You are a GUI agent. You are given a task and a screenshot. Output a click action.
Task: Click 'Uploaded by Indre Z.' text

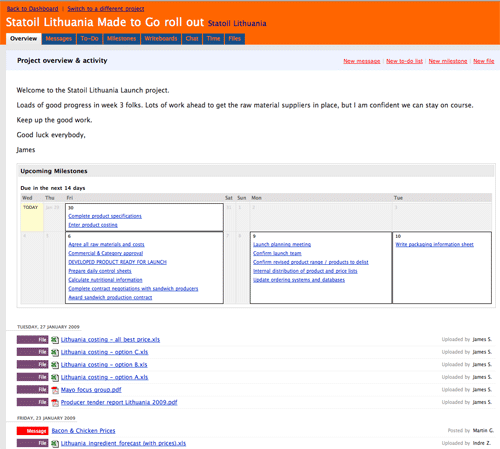466,443
